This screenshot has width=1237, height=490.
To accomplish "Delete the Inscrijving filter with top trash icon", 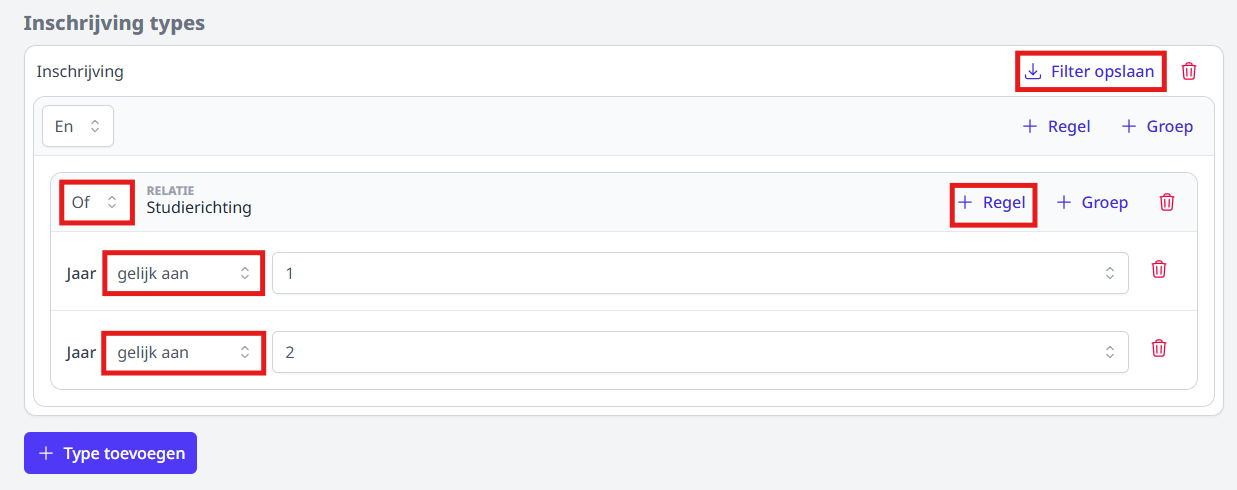I will tap(1189, 71).
